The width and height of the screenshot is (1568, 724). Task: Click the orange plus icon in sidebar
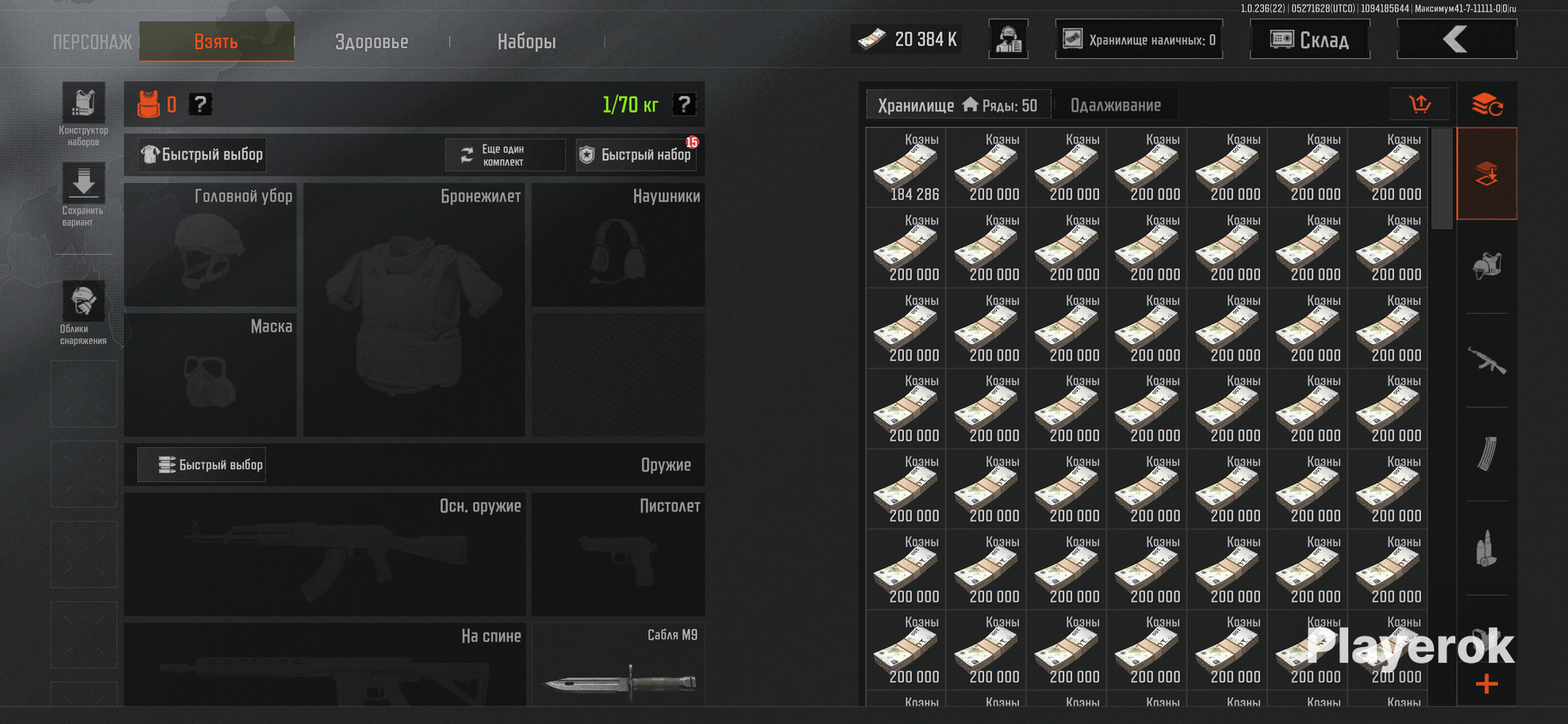1487,684
